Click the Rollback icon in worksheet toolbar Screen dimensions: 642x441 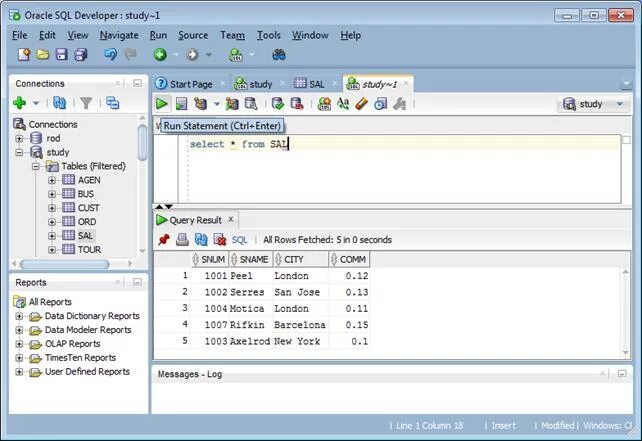coord(296,104)
